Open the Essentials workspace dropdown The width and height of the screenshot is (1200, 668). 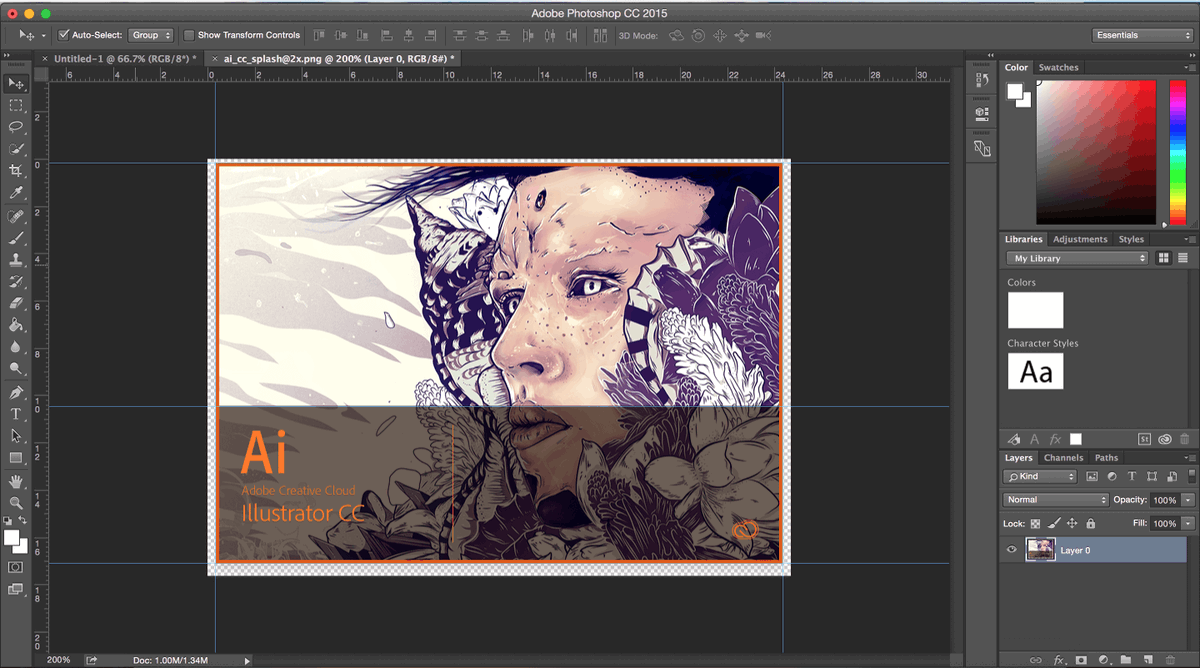coord(1142,35)
